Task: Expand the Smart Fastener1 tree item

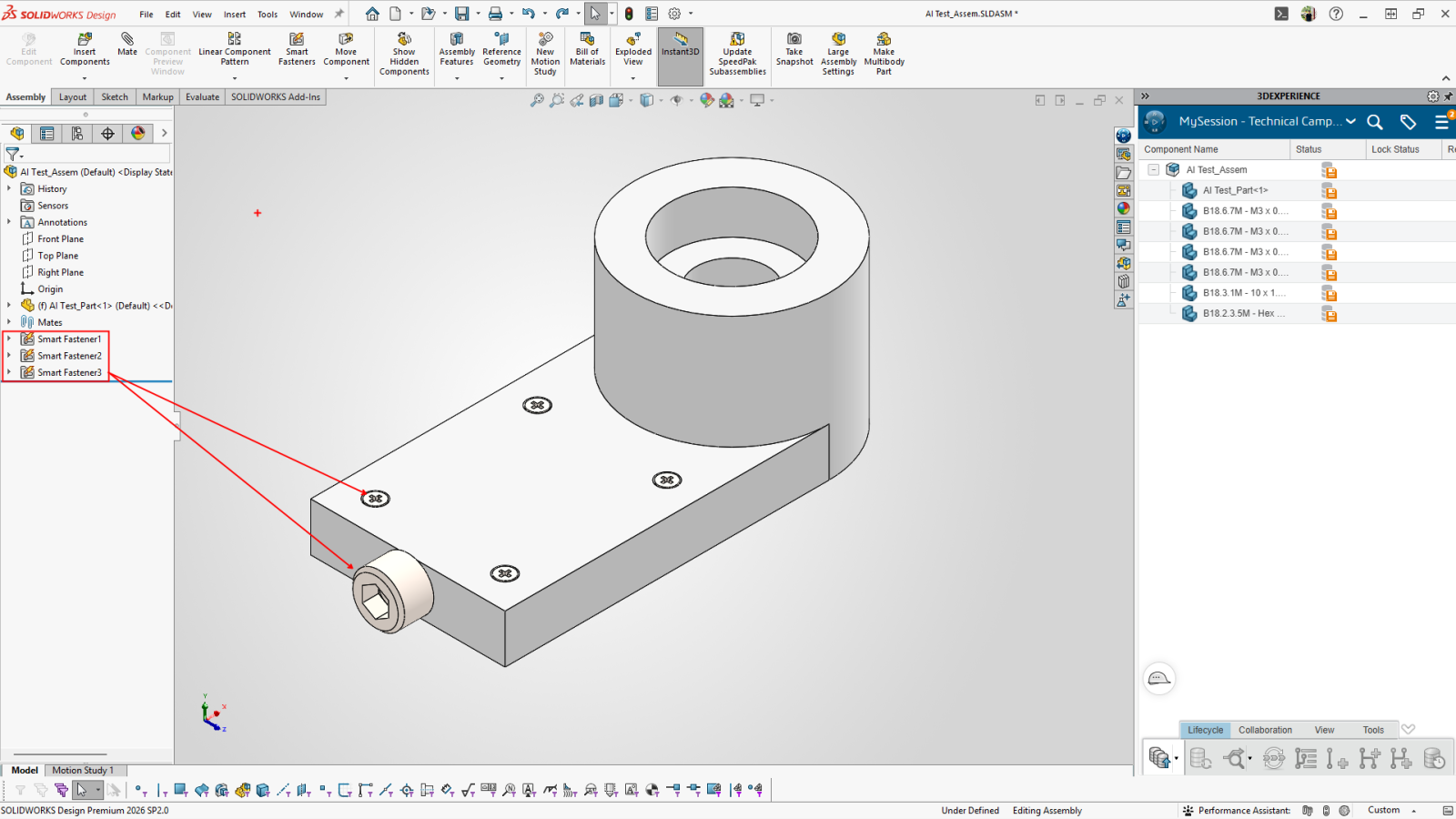Action: [x=9, y=339]
